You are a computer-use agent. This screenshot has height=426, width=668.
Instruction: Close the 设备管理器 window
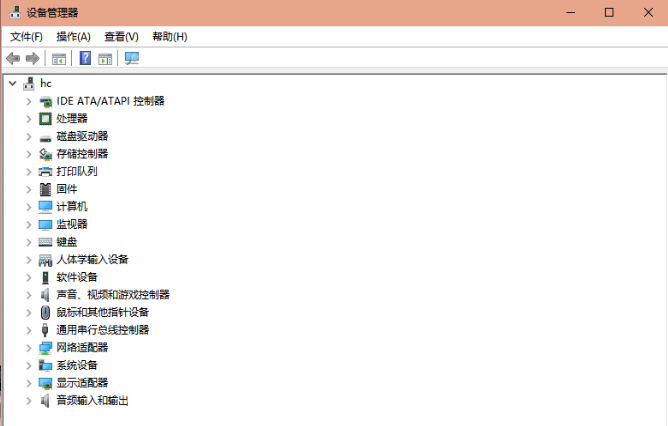tap(648, 12)
